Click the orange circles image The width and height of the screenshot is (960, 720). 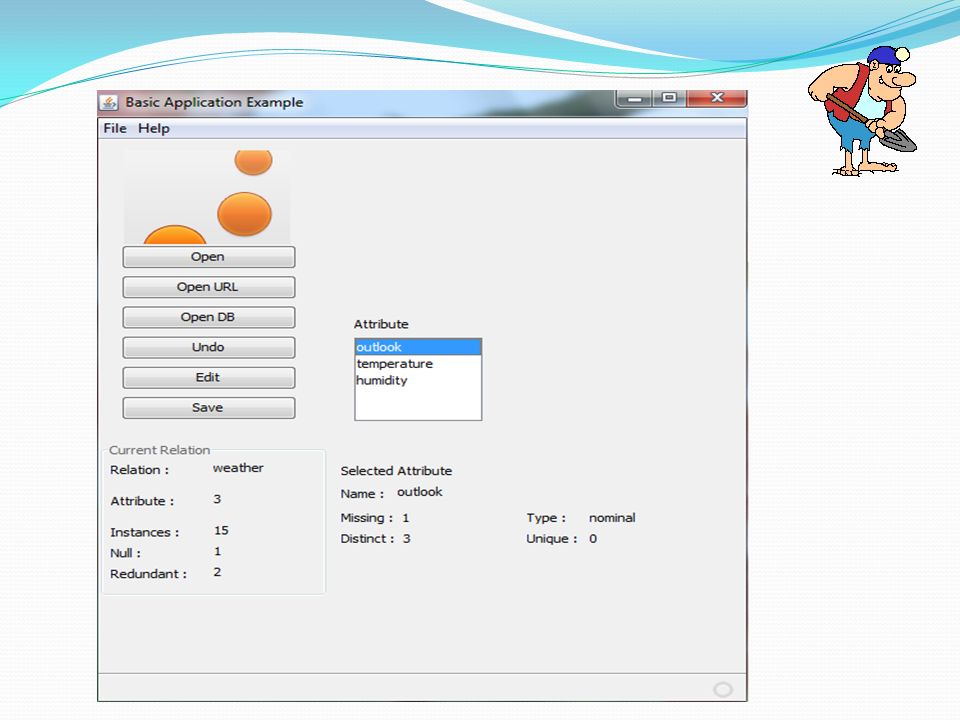pos(207,197)
